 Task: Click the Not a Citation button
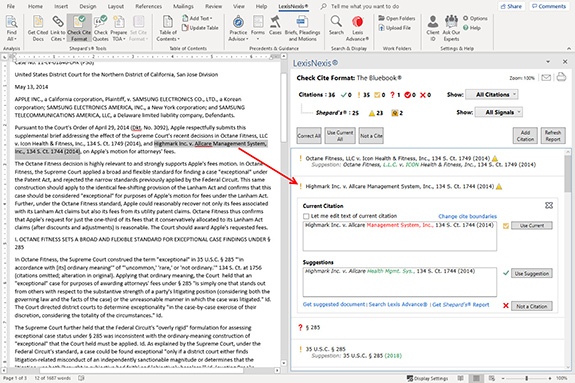tap(532, 306)
